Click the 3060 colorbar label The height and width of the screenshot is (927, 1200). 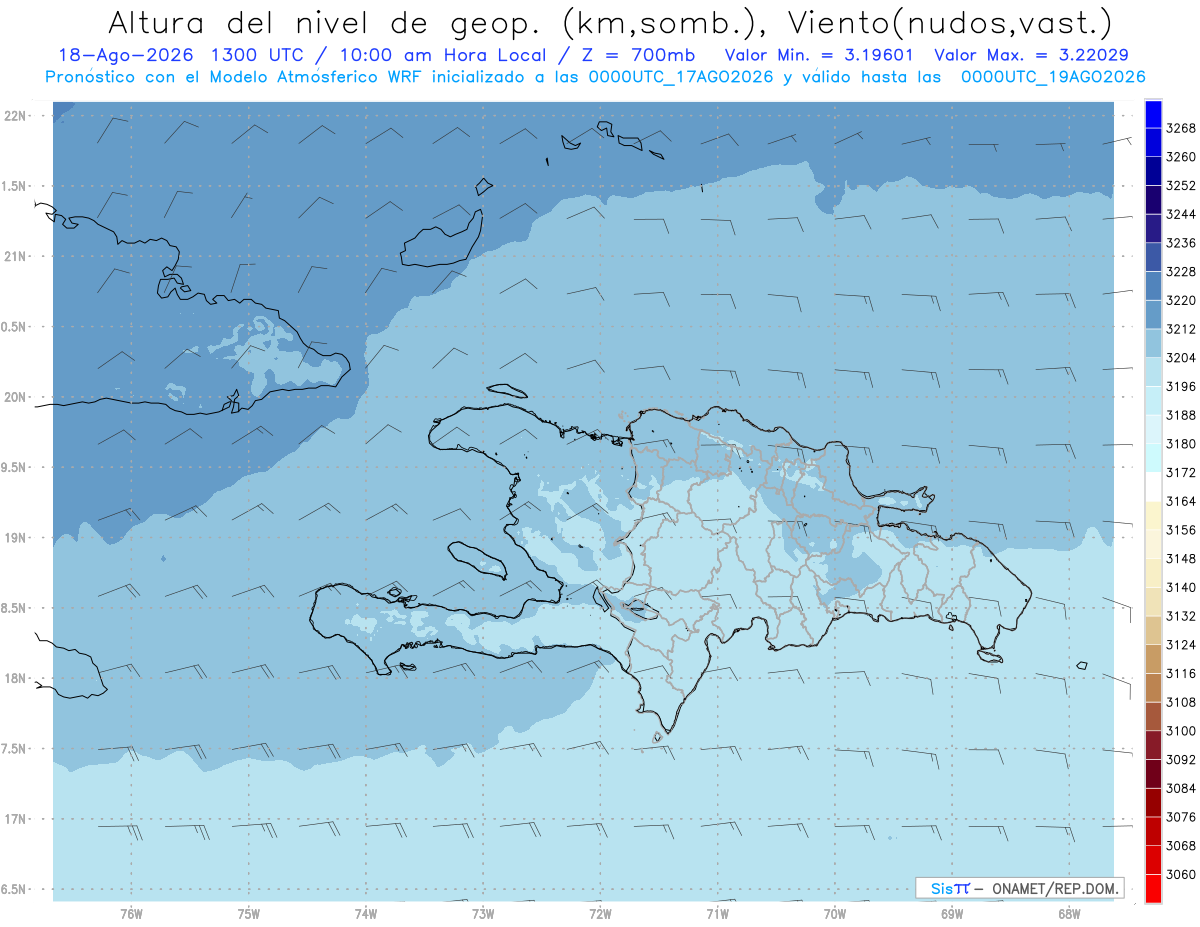(1181, 874)
